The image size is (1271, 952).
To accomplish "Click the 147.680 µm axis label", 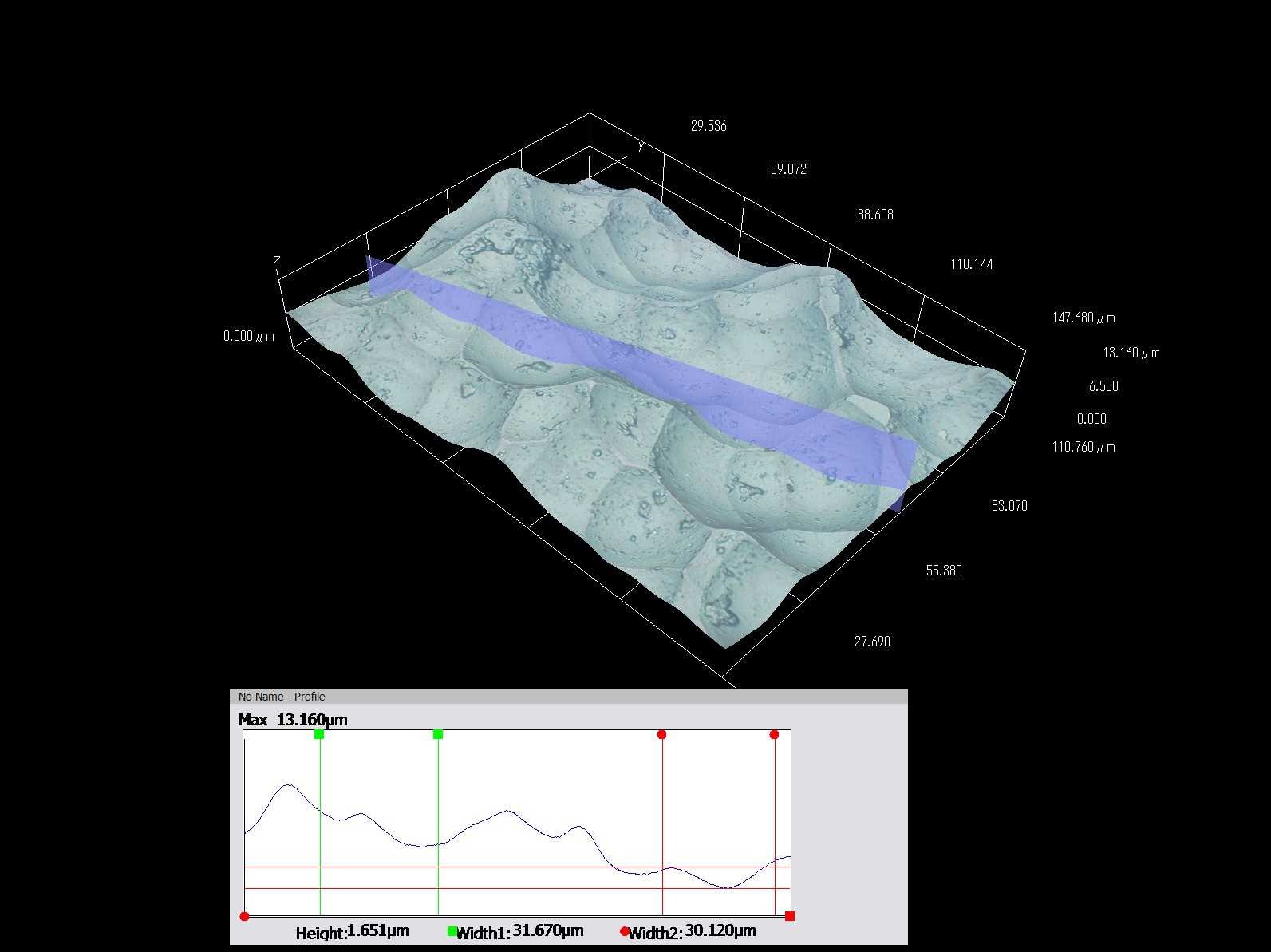I will (1084, 318).
